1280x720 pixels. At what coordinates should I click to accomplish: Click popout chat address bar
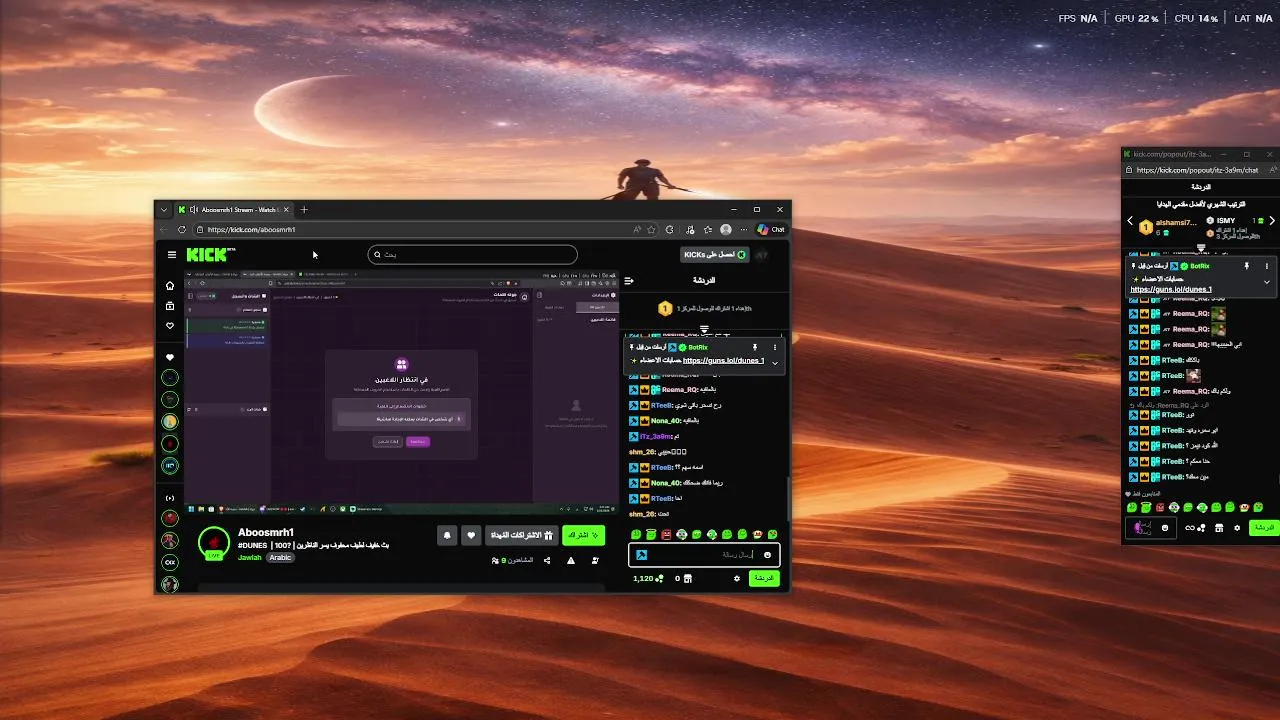[x=1199, y=170]
